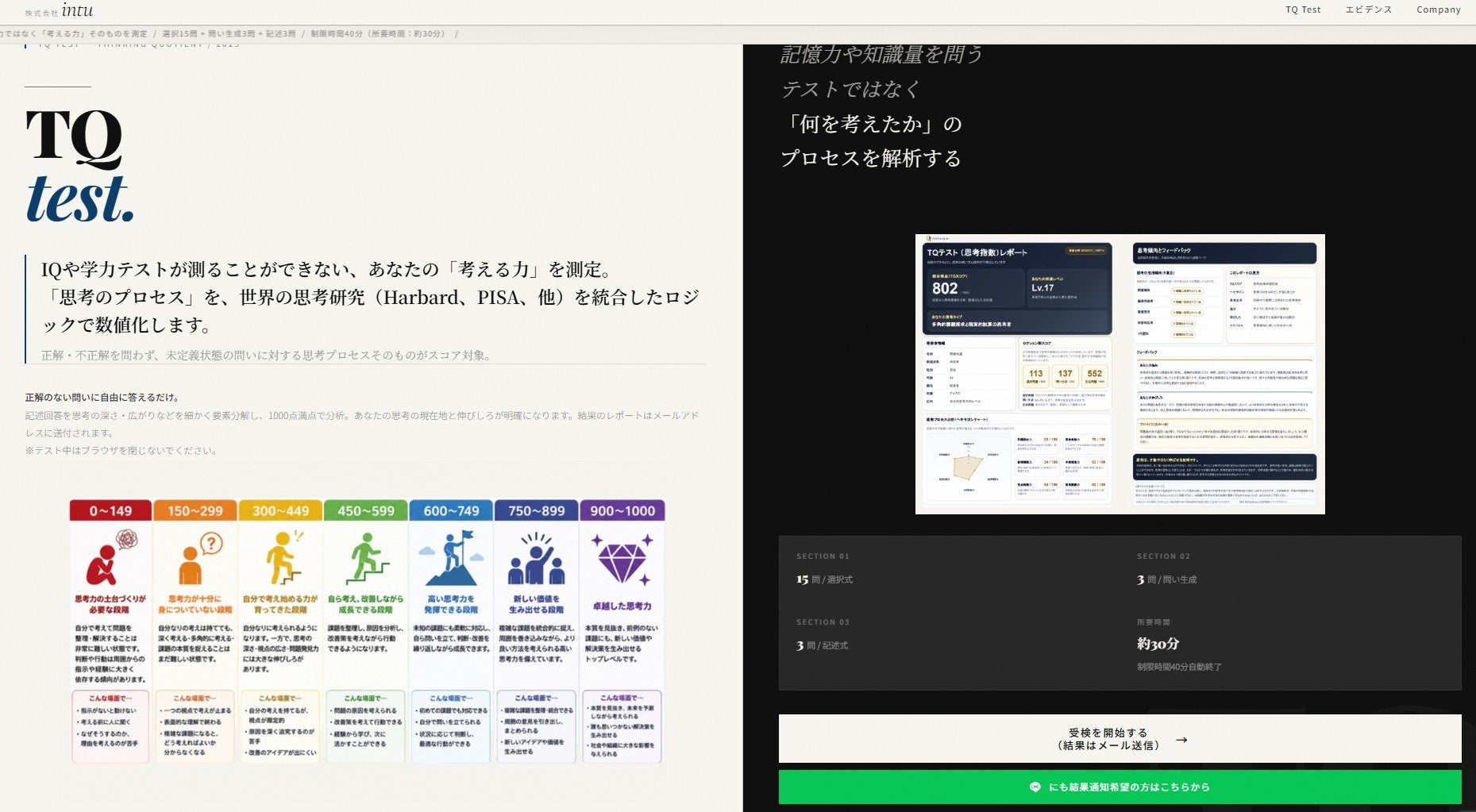Click the flag-climber icon under 600~749
This screenshot has height=812, width=1476.
[452, 558]
